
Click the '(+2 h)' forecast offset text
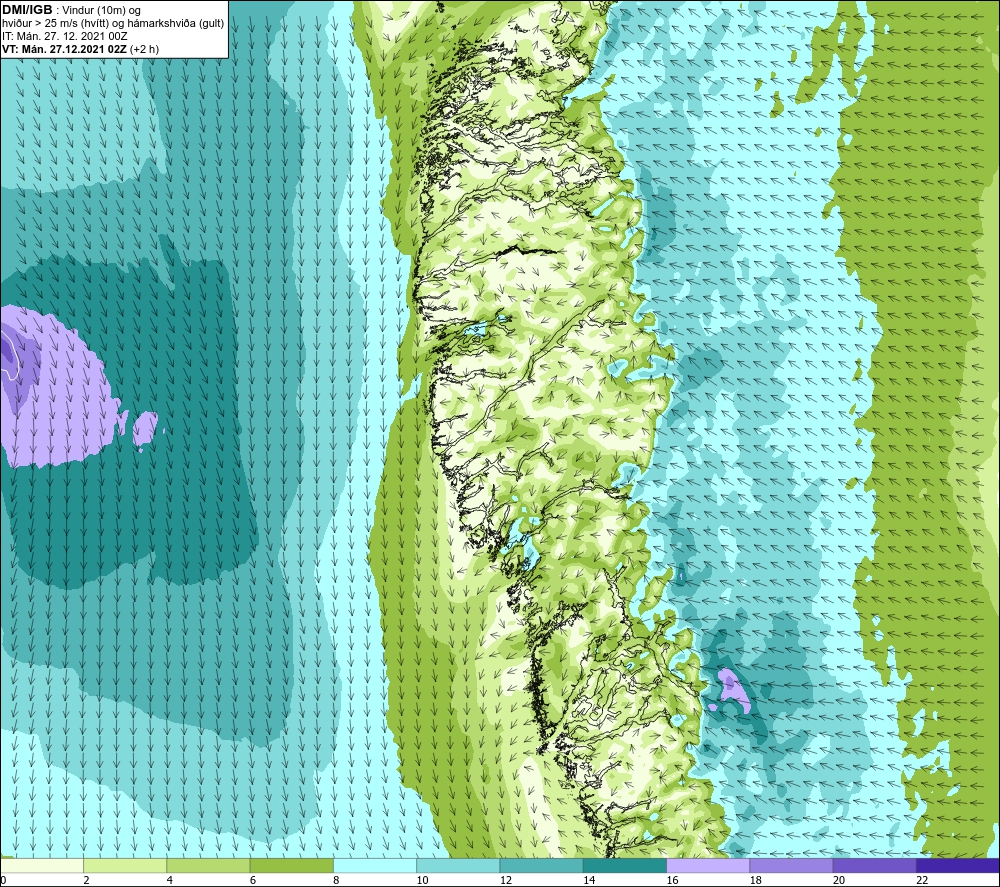(145, 49)
